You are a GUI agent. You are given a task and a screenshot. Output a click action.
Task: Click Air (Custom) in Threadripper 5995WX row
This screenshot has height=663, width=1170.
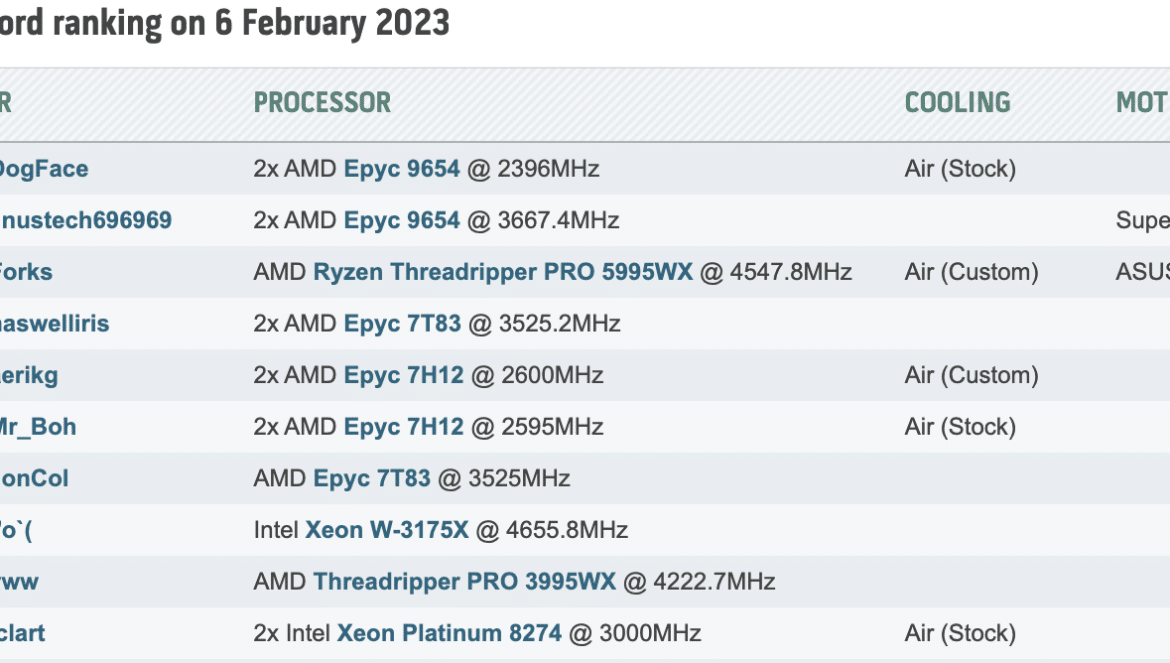click(972, 272)
